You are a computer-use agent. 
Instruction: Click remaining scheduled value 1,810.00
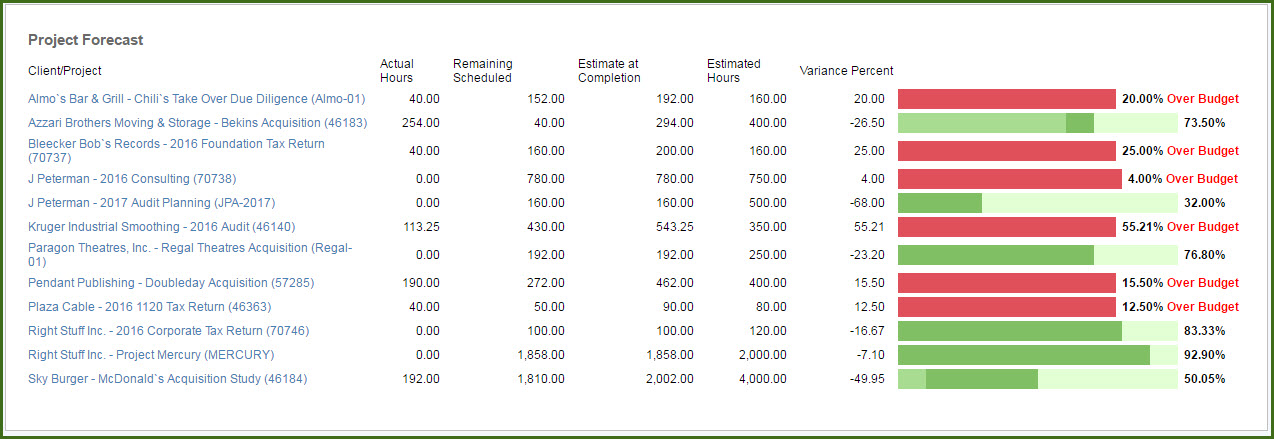[x=541, y=379]
